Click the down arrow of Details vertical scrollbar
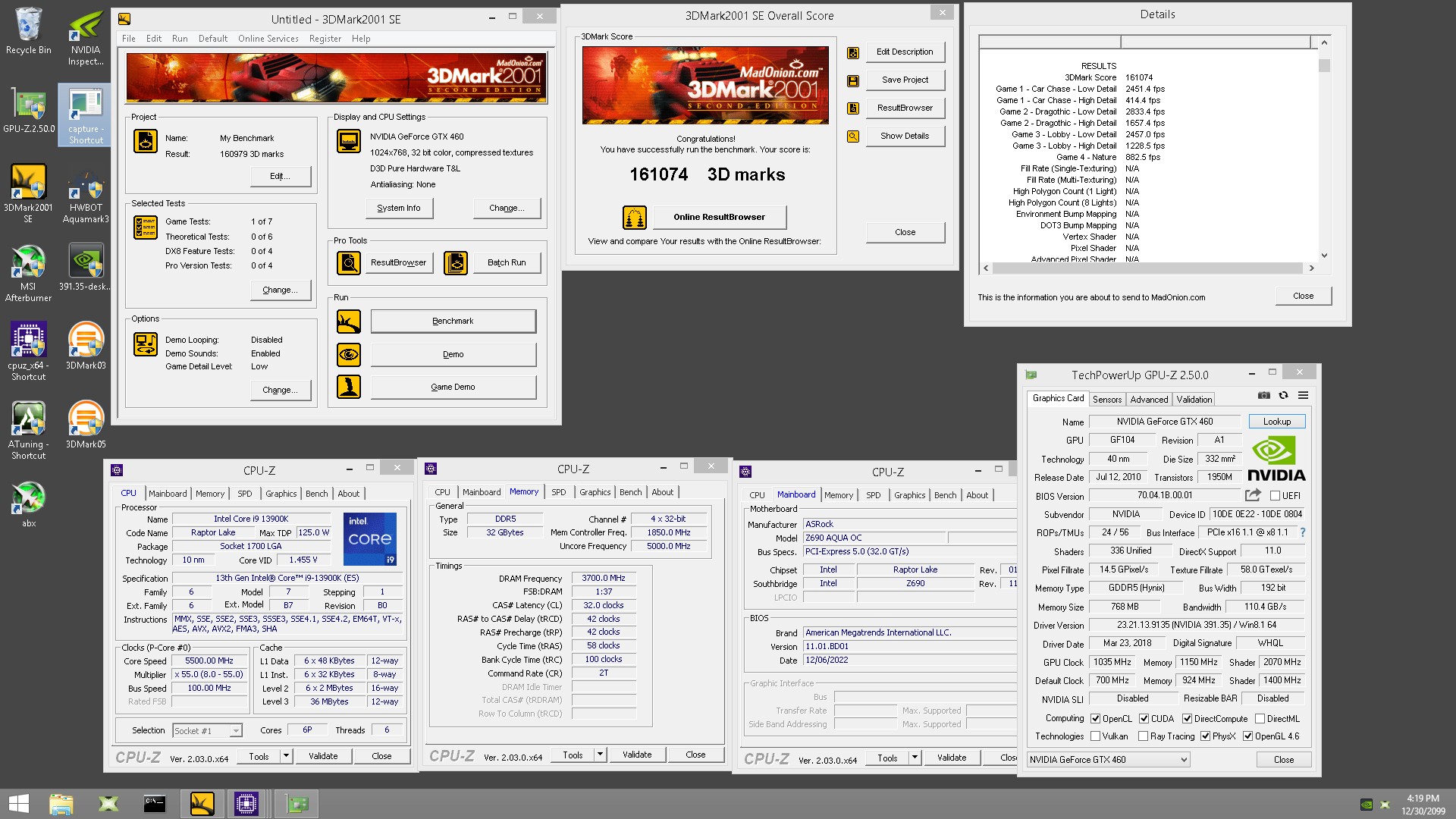The width and height of the screenshot is (1456, 819). 1324,256
